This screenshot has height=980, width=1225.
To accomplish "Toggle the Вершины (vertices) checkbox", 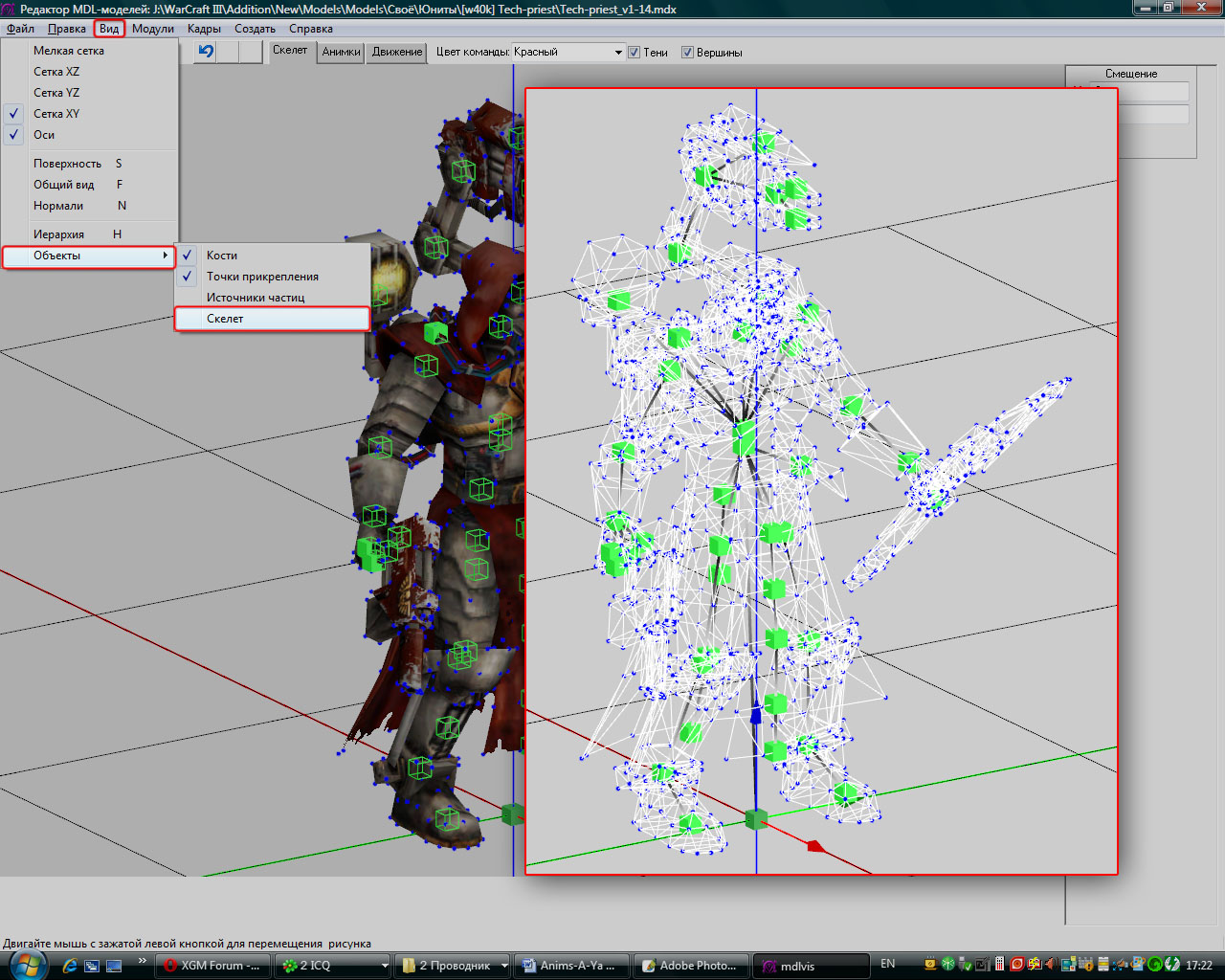I will 687,53.
